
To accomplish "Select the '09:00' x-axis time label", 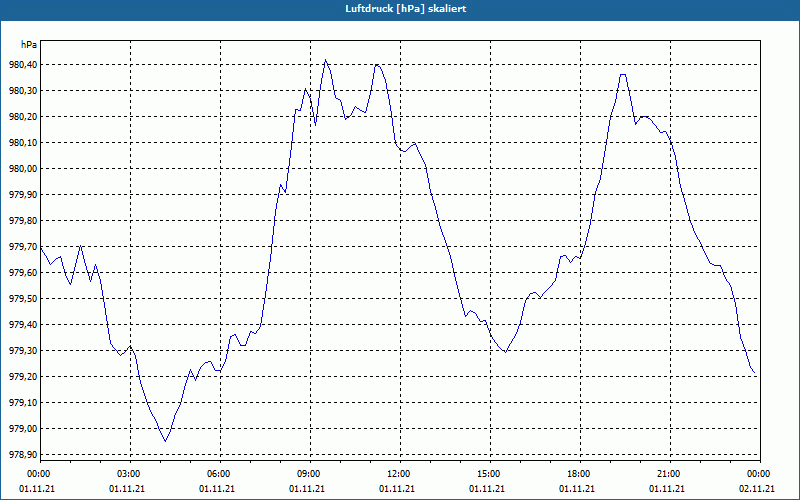I will coord(310,474).
